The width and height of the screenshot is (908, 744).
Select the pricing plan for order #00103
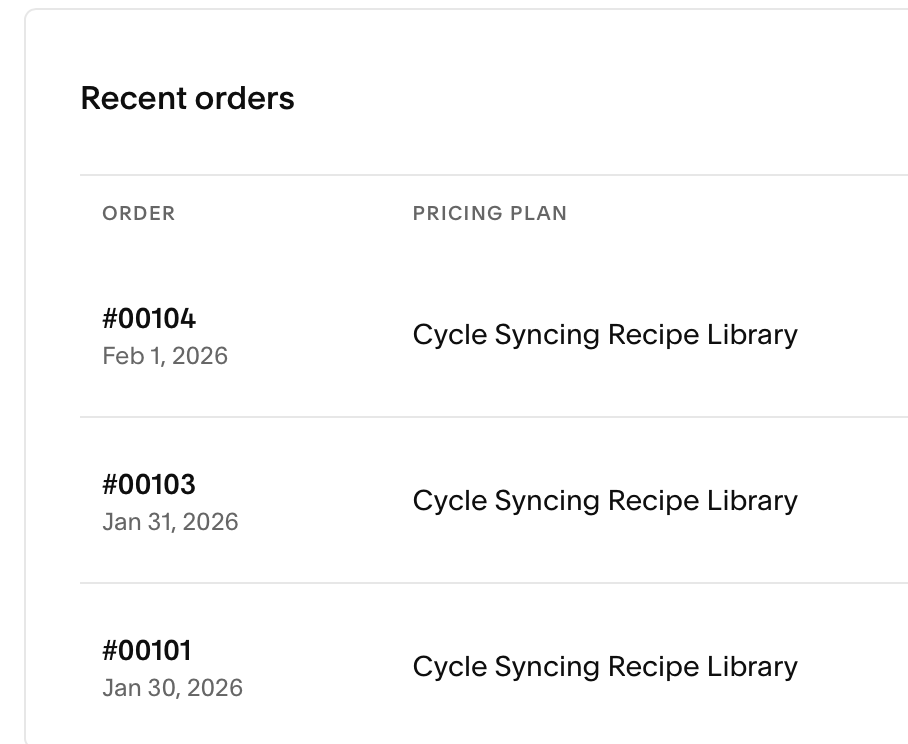(x=605, y=501)
